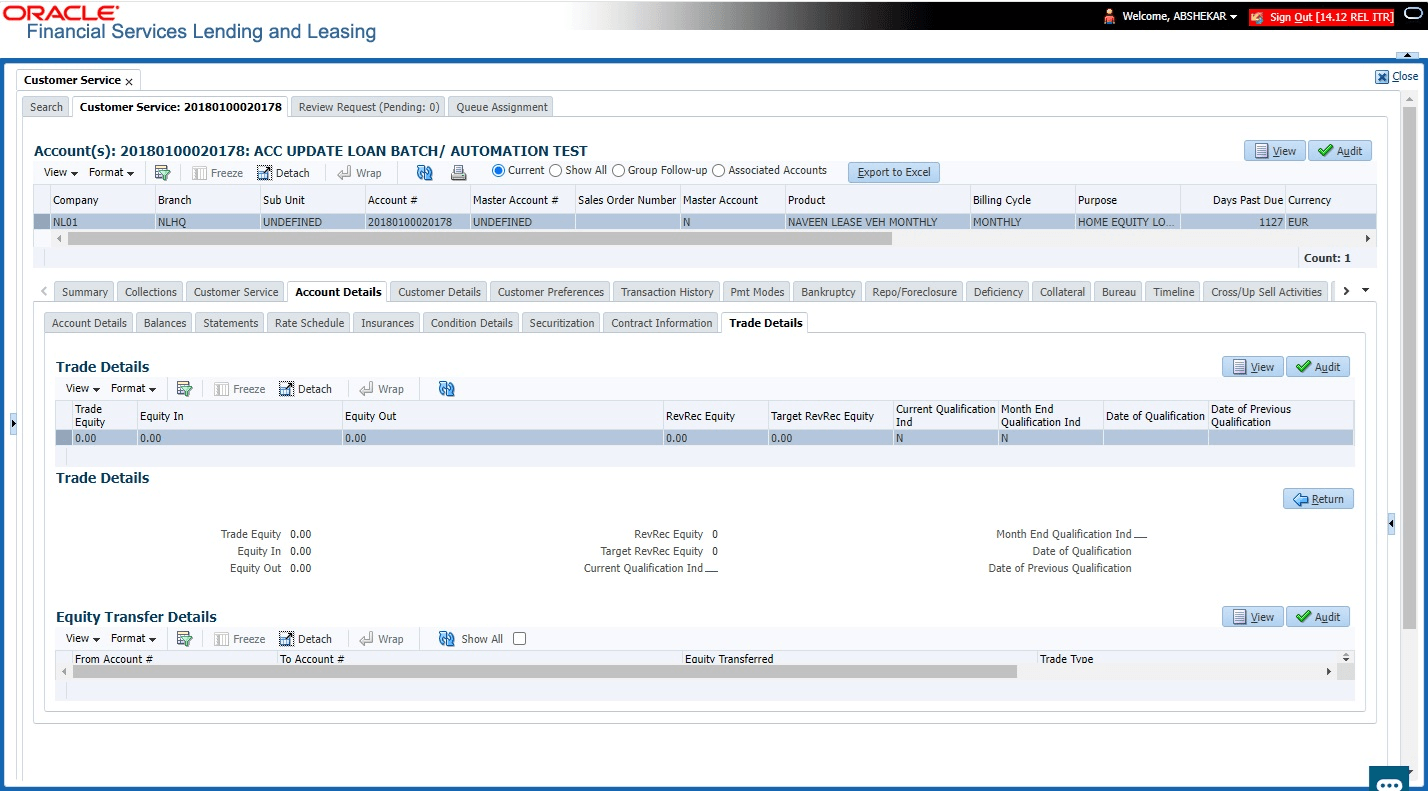Click the NAVEEN LEASE VEH MONTHLY product cell

[x=877, y=222]
